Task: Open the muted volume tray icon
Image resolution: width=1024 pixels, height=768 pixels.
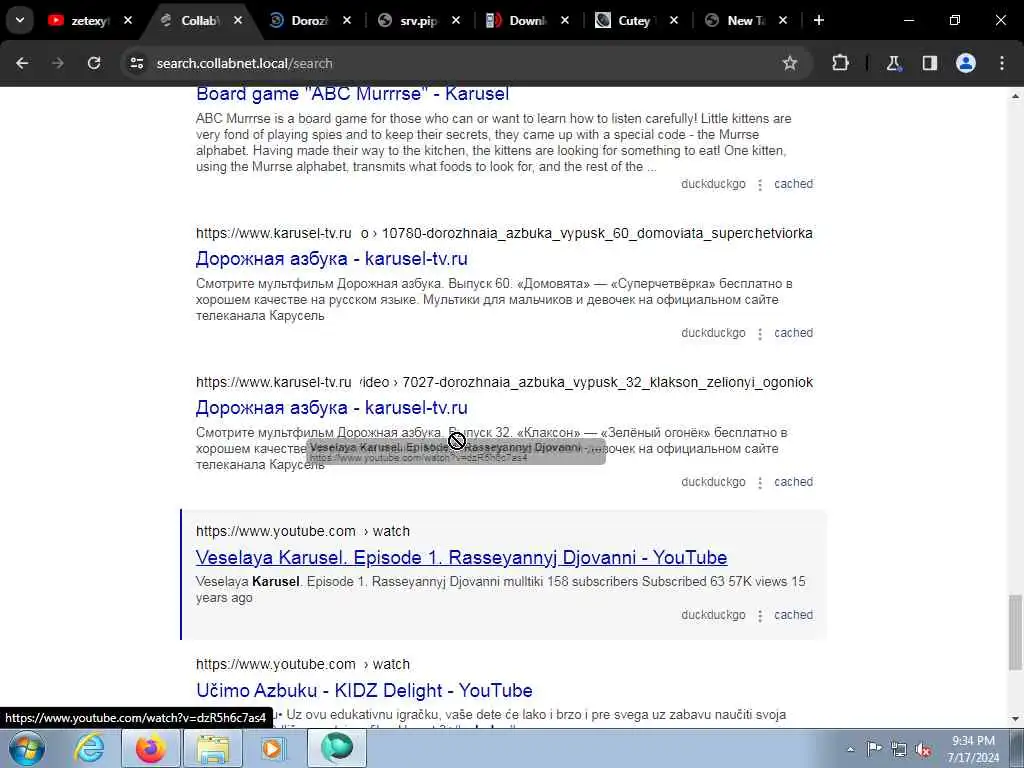Action: (923, 750)
